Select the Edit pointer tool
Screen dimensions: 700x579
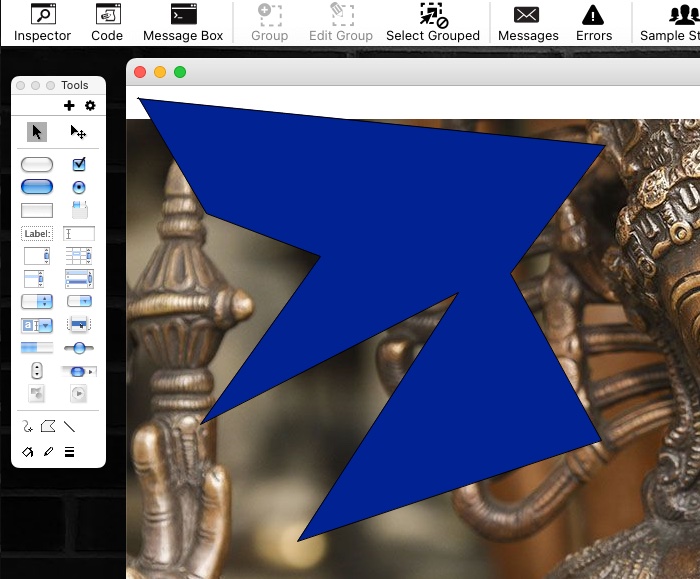pyautogui.click(x=78, y=132)
